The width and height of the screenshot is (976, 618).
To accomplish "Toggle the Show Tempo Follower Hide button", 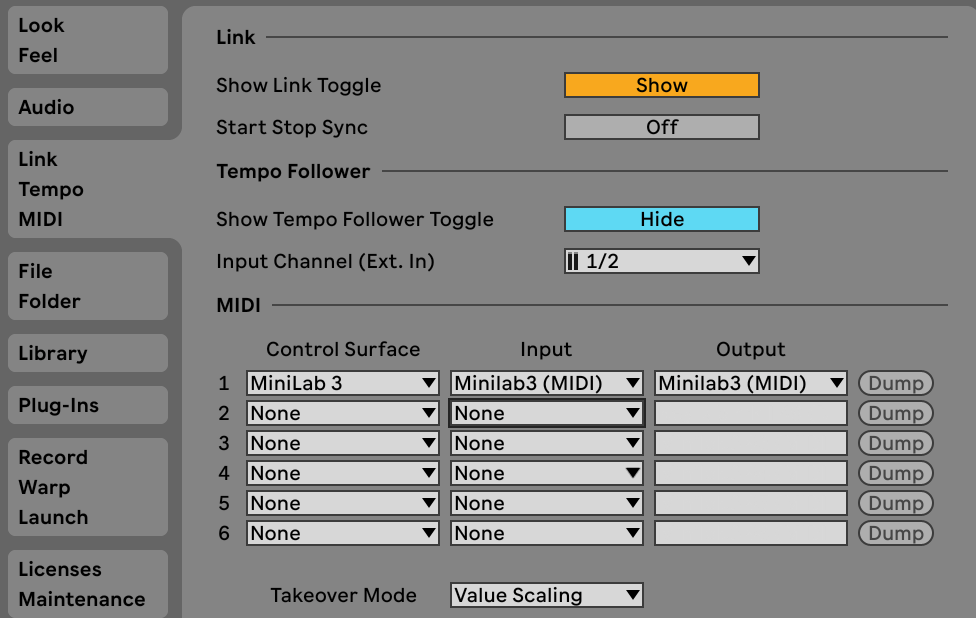I will click(x=662, y=219).
